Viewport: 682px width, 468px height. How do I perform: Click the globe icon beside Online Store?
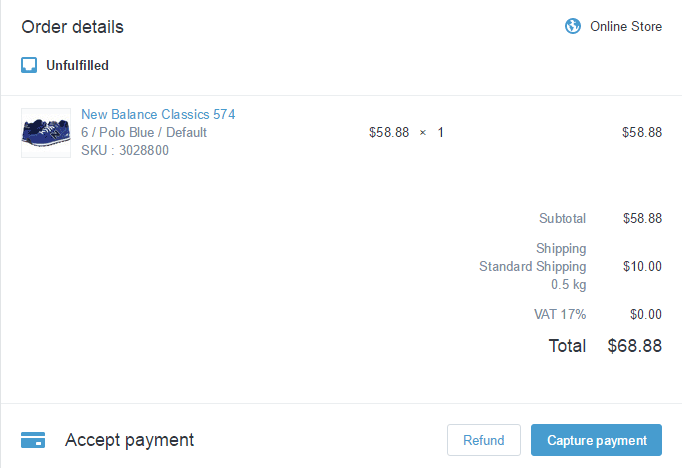pos(573,26)
